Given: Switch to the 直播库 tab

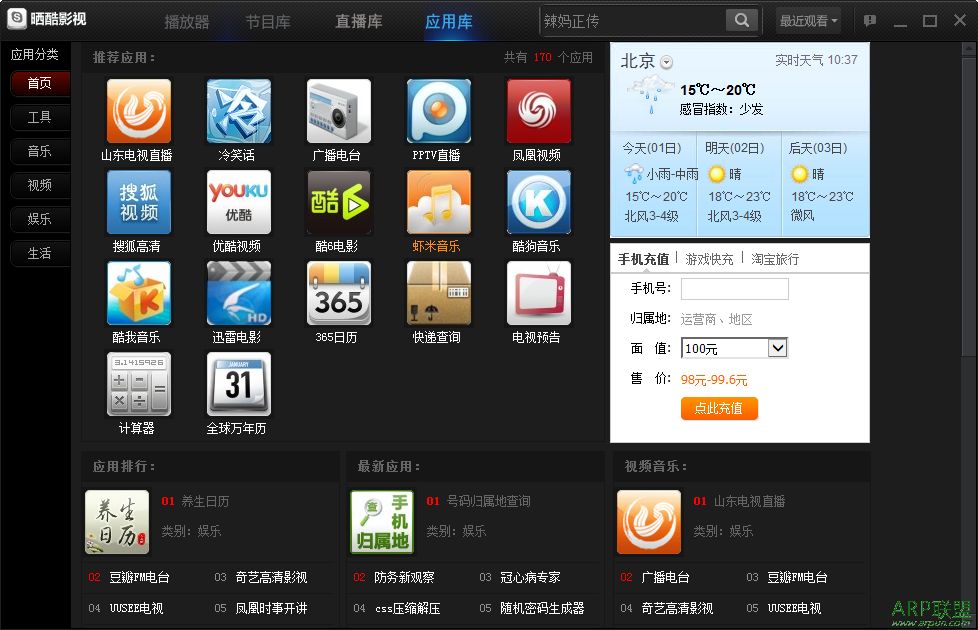Looking at the screenshot, I should (x=359, y=22).
